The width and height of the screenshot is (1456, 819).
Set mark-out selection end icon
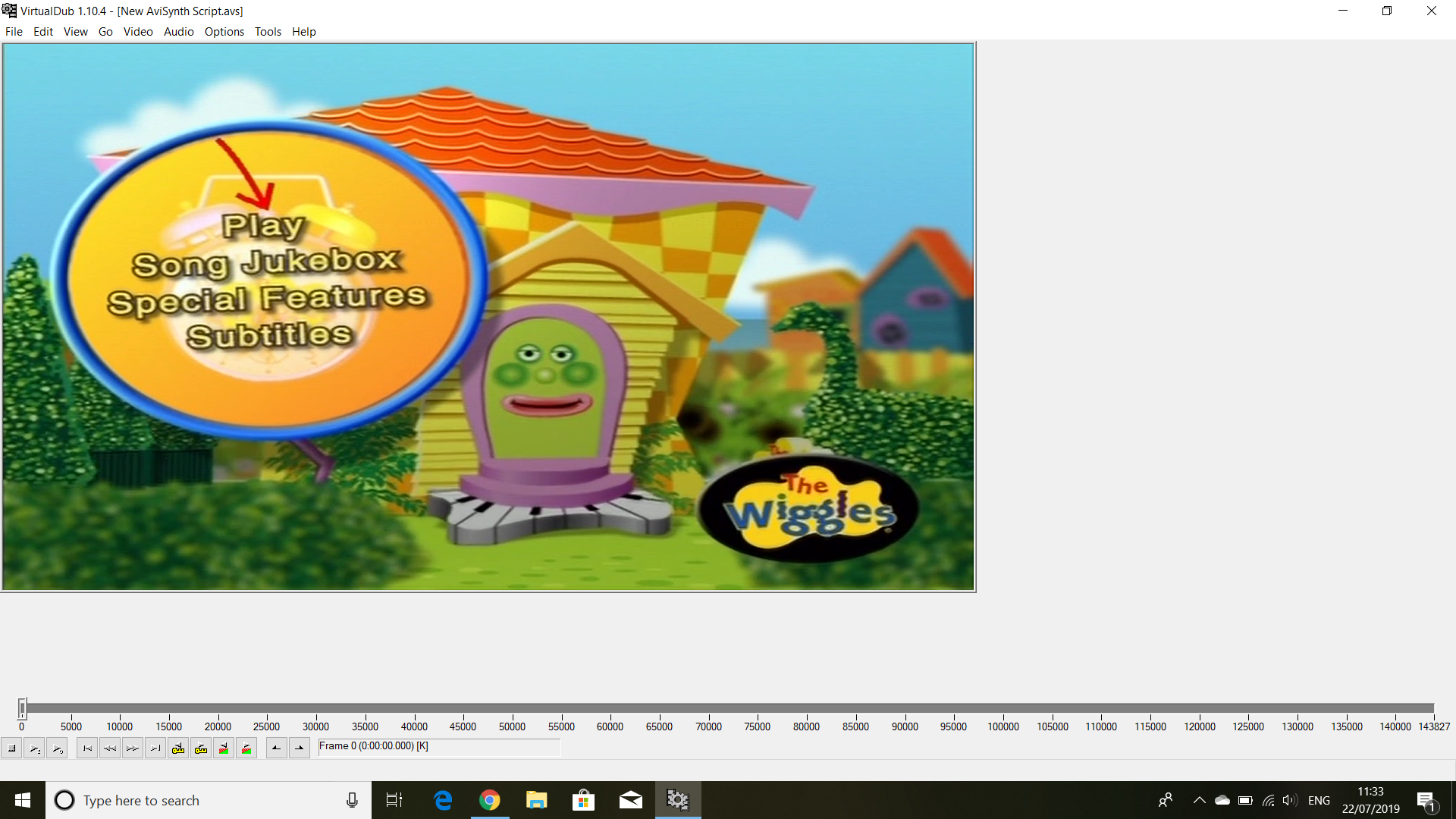pyautogui.click(x=300, y=748)
